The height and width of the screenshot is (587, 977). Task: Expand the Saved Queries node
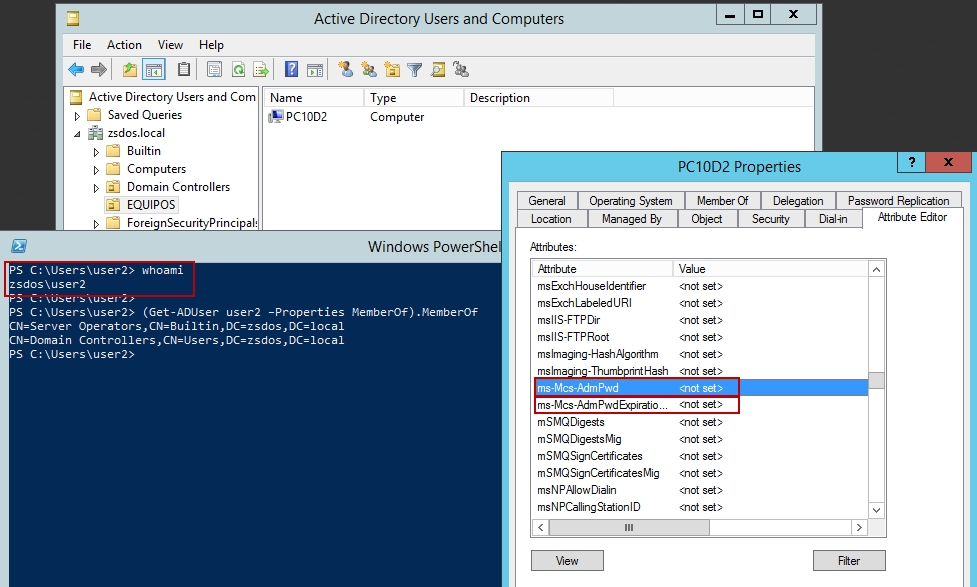coord(77,116)
